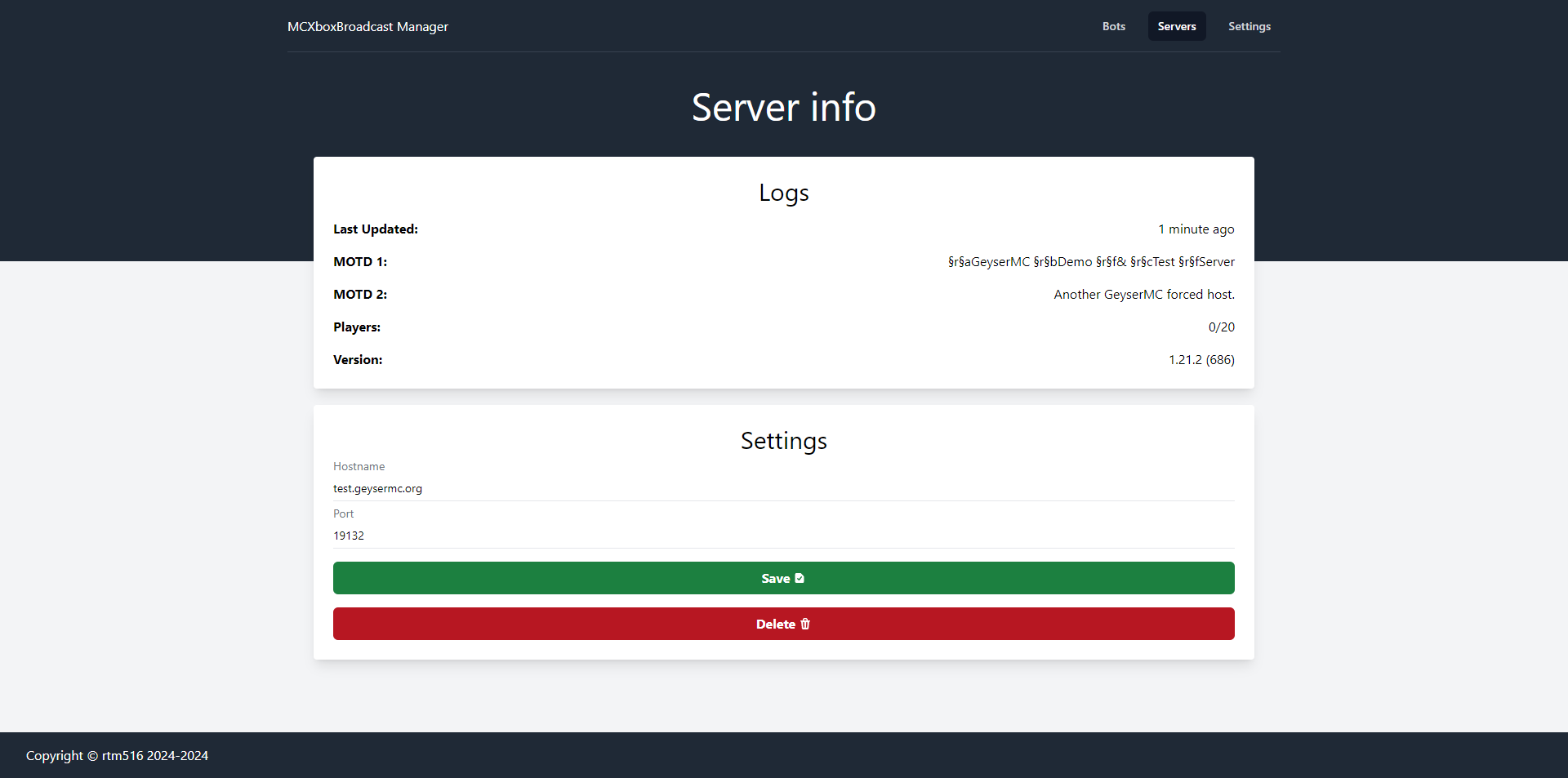
Task: Focus the Port input field
Action: (x=784, y=536)
